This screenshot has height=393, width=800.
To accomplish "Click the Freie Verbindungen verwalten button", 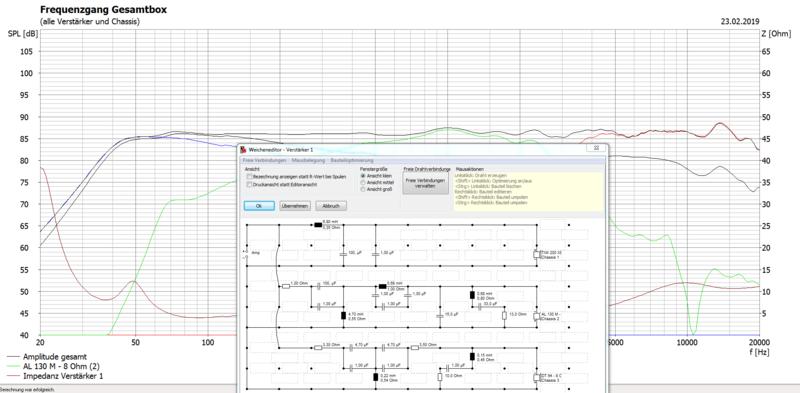I will [x=425, y=183].
